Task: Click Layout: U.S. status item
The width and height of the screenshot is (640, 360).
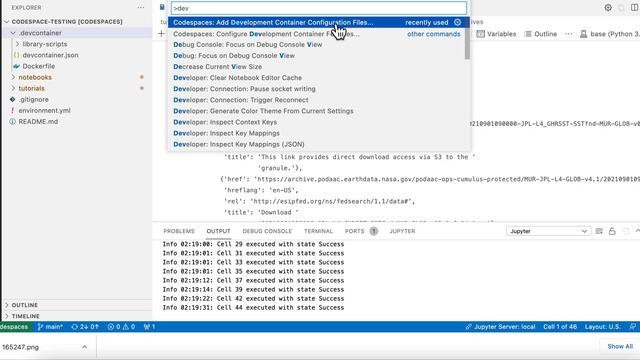Action: (602, 327)
